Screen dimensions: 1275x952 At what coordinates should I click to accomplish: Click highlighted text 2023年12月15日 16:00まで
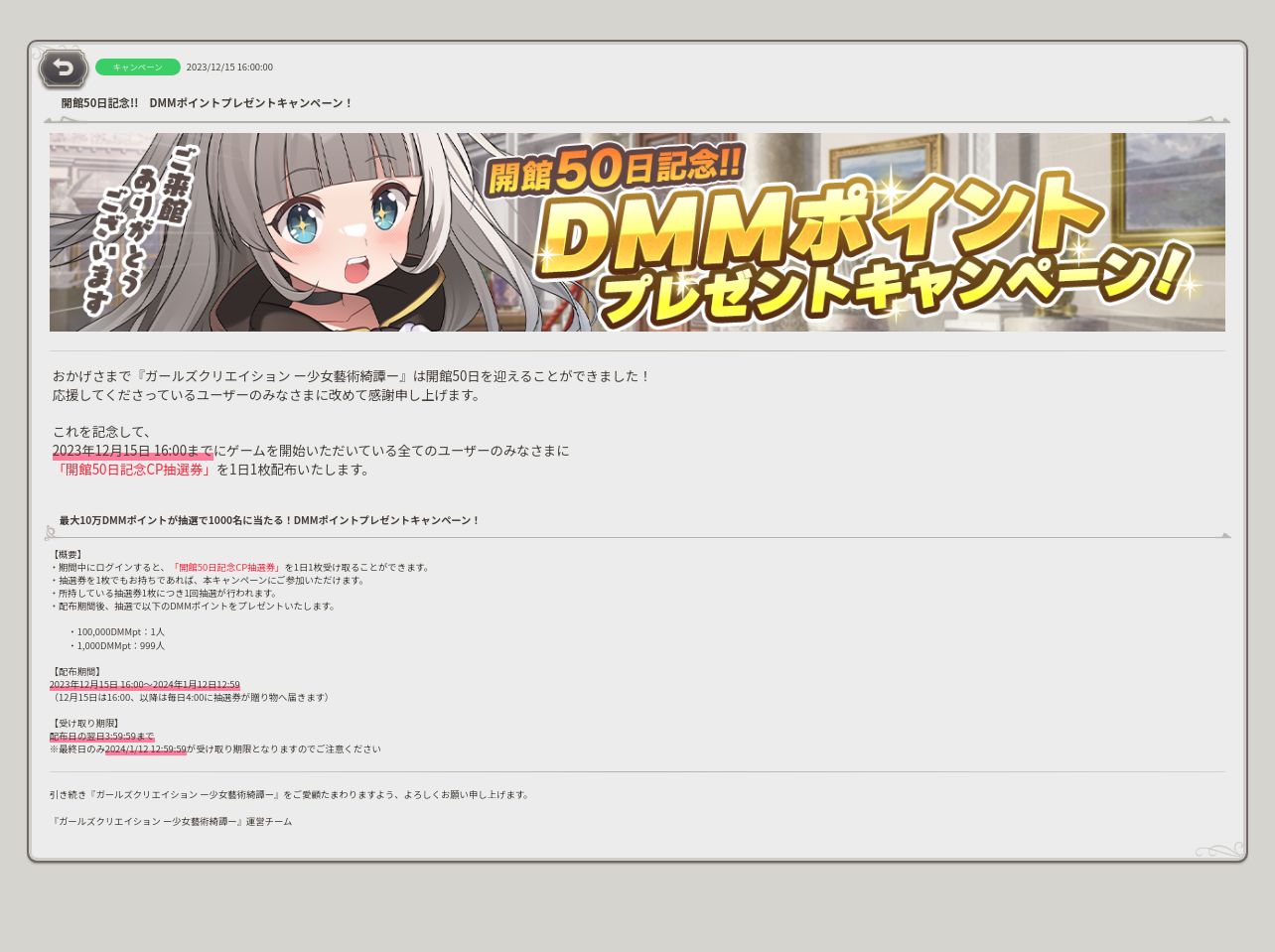pos(133,451)
